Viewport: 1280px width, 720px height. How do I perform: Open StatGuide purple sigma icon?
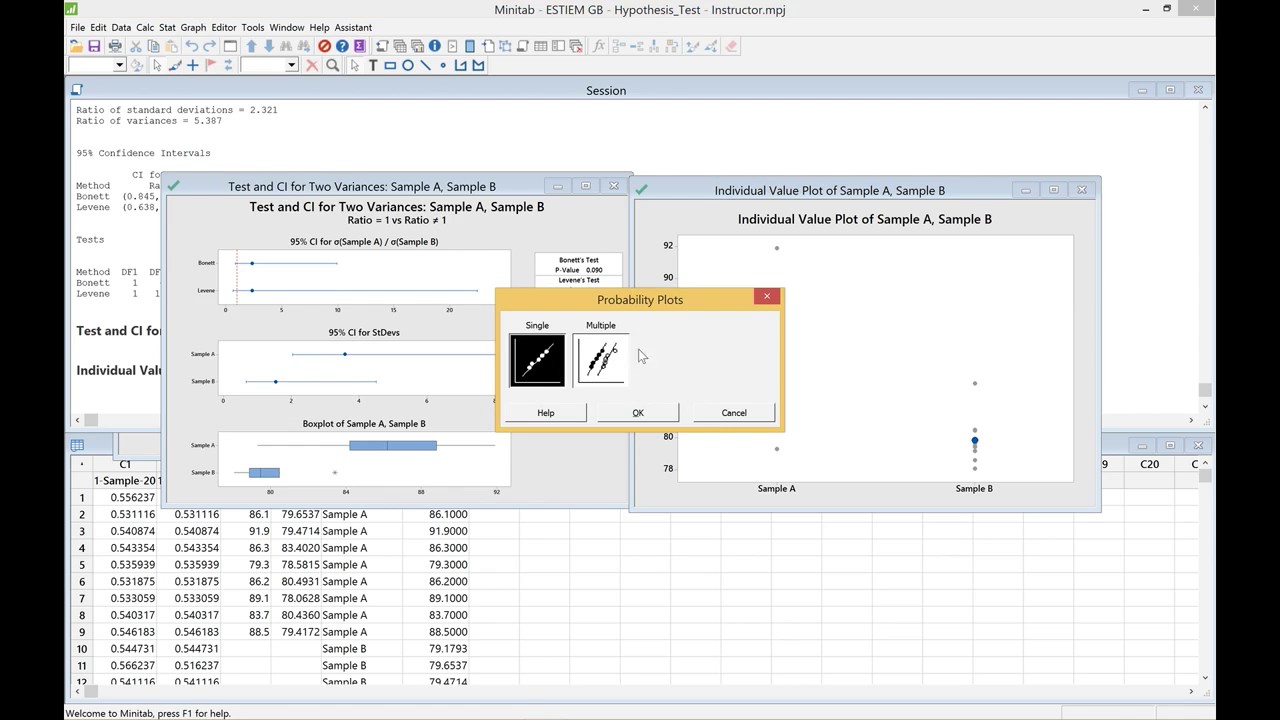[x=359, y=46]
